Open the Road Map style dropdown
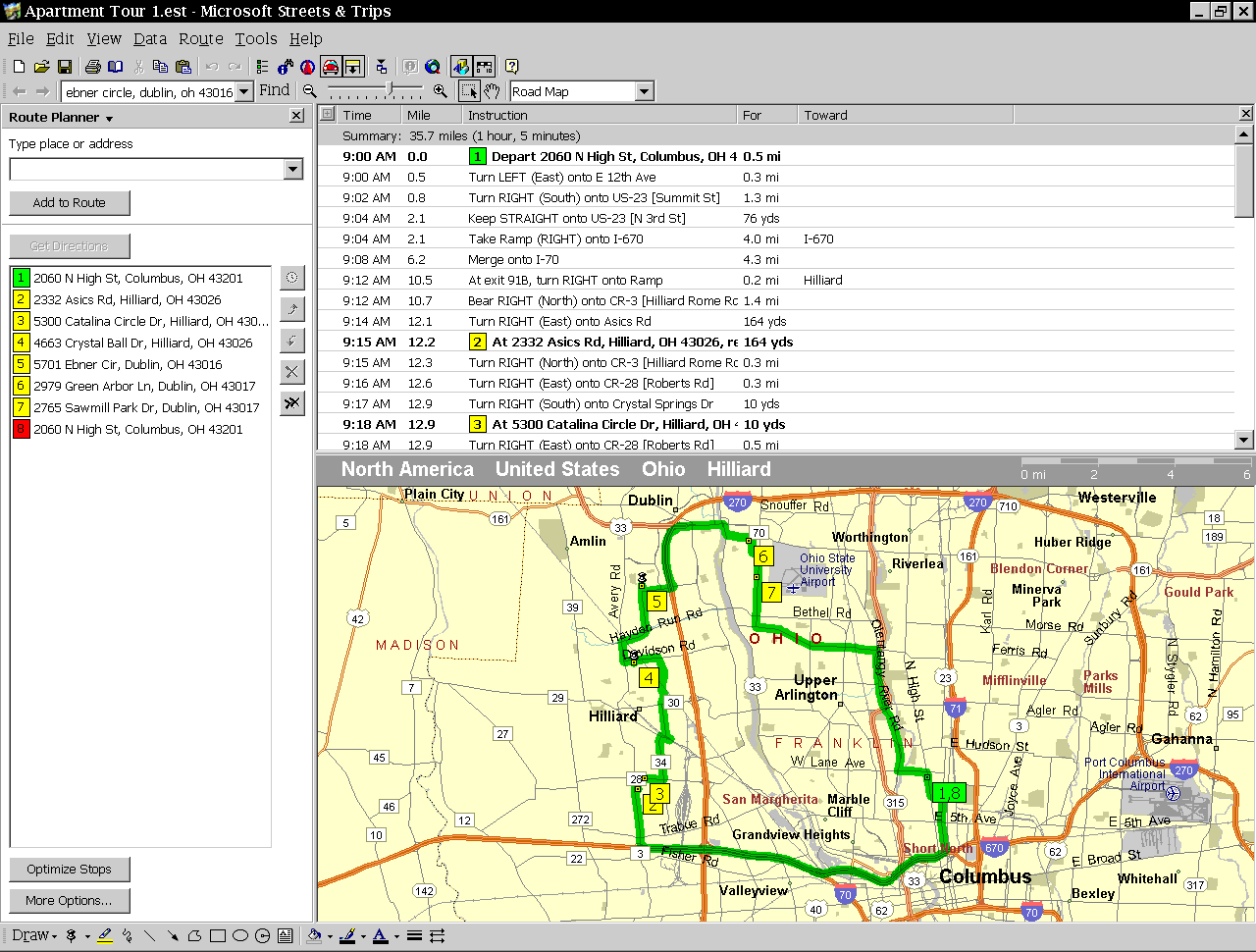 click(644, 91)
